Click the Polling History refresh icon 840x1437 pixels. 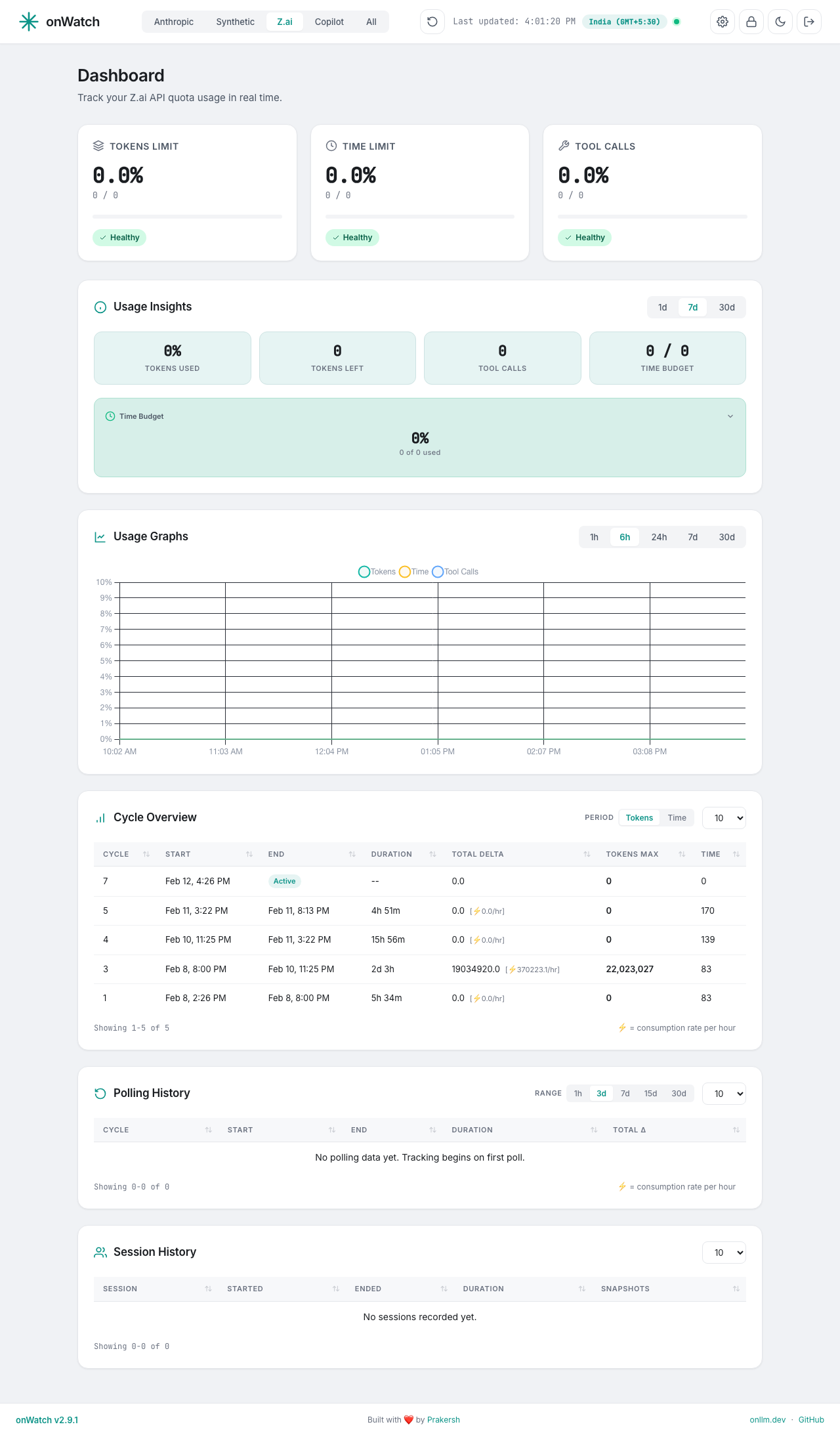click(x=100, y=1094)
